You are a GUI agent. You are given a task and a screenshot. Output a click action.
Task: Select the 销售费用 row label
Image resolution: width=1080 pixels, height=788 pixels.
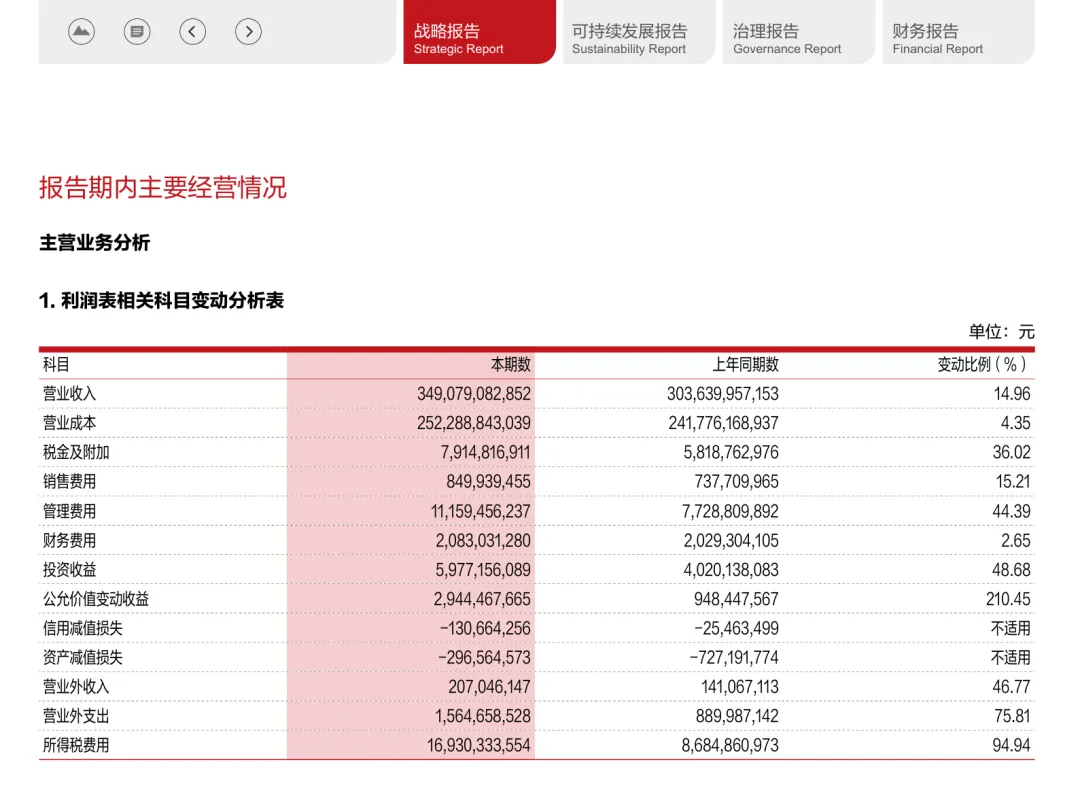(x=70, y=482)
